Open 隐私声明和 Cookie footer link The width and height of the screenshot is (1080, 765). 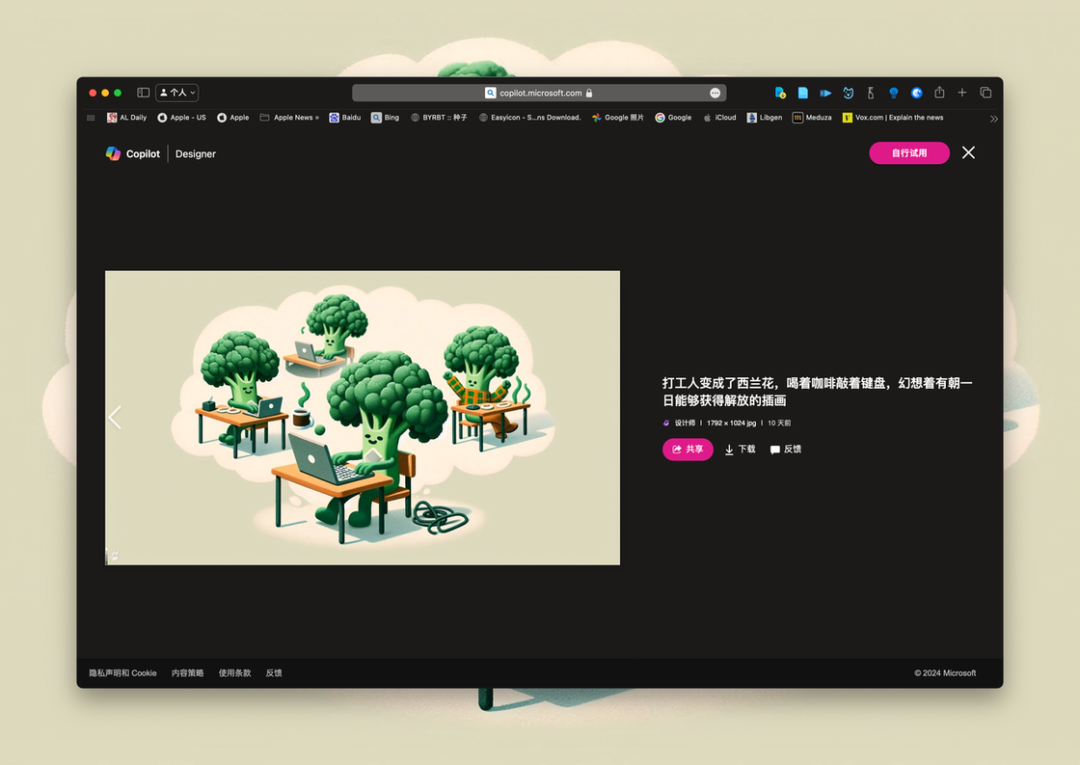click(123, 673)
